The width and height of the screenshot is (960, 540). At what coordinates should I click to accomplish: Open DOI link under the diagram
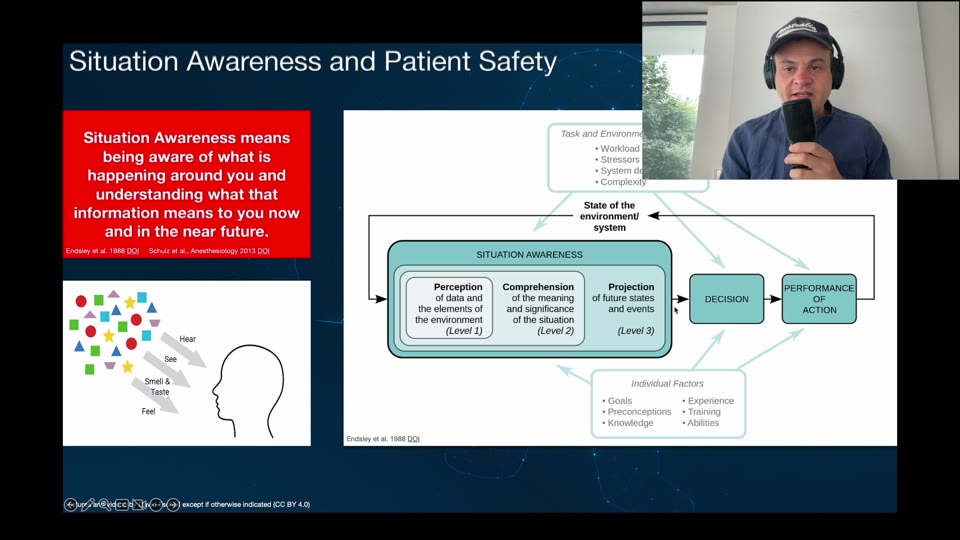pos(413,439)
